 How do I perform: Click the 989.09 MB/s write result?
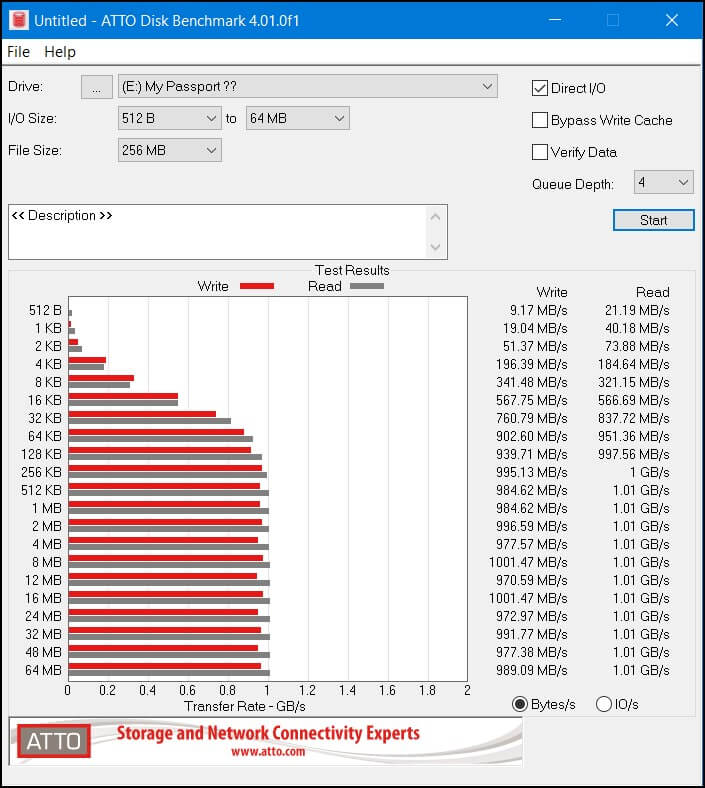click(x=532, y=670)
